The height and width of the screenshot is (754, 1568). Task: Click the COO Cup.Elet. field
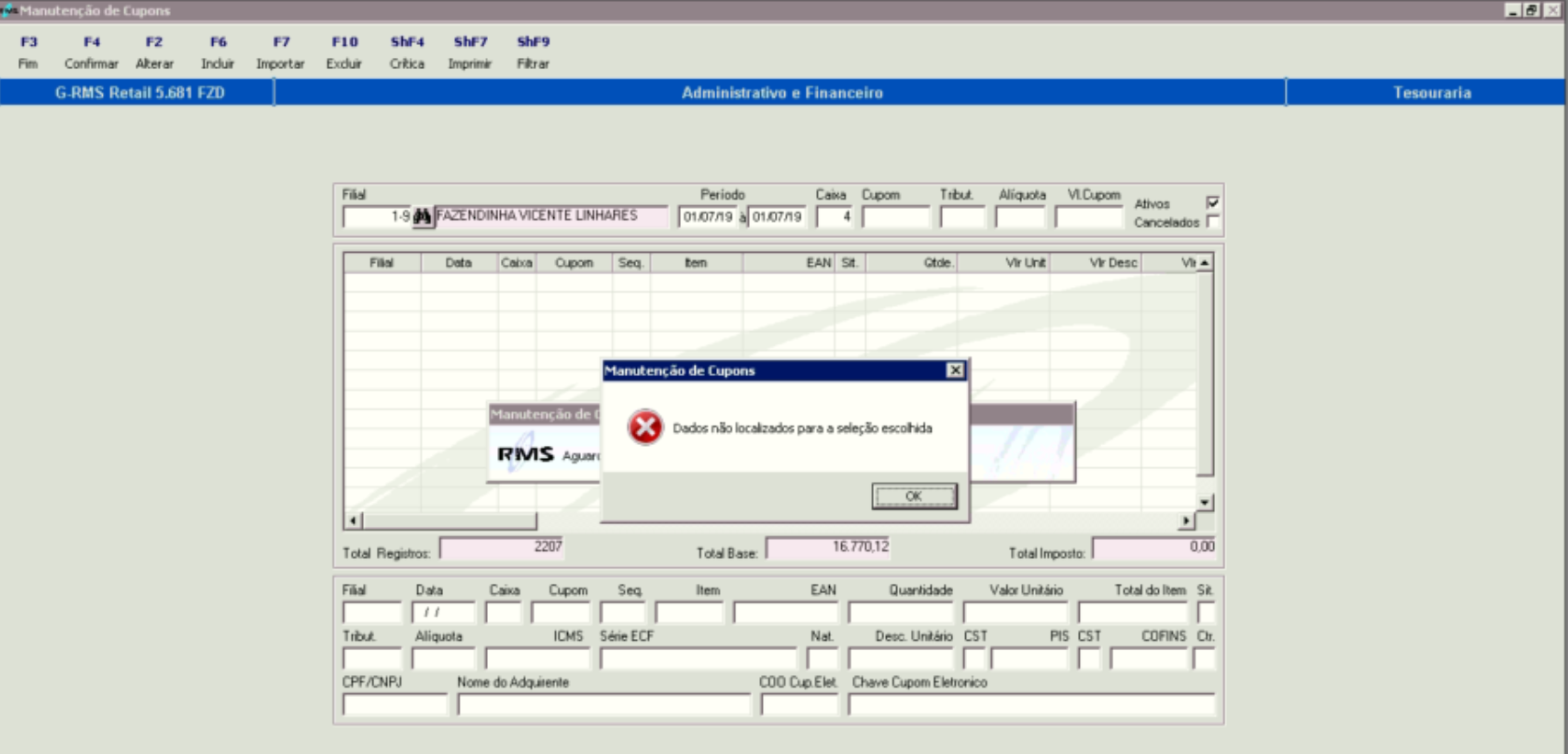pyautogui.click(x=800, y=704)
